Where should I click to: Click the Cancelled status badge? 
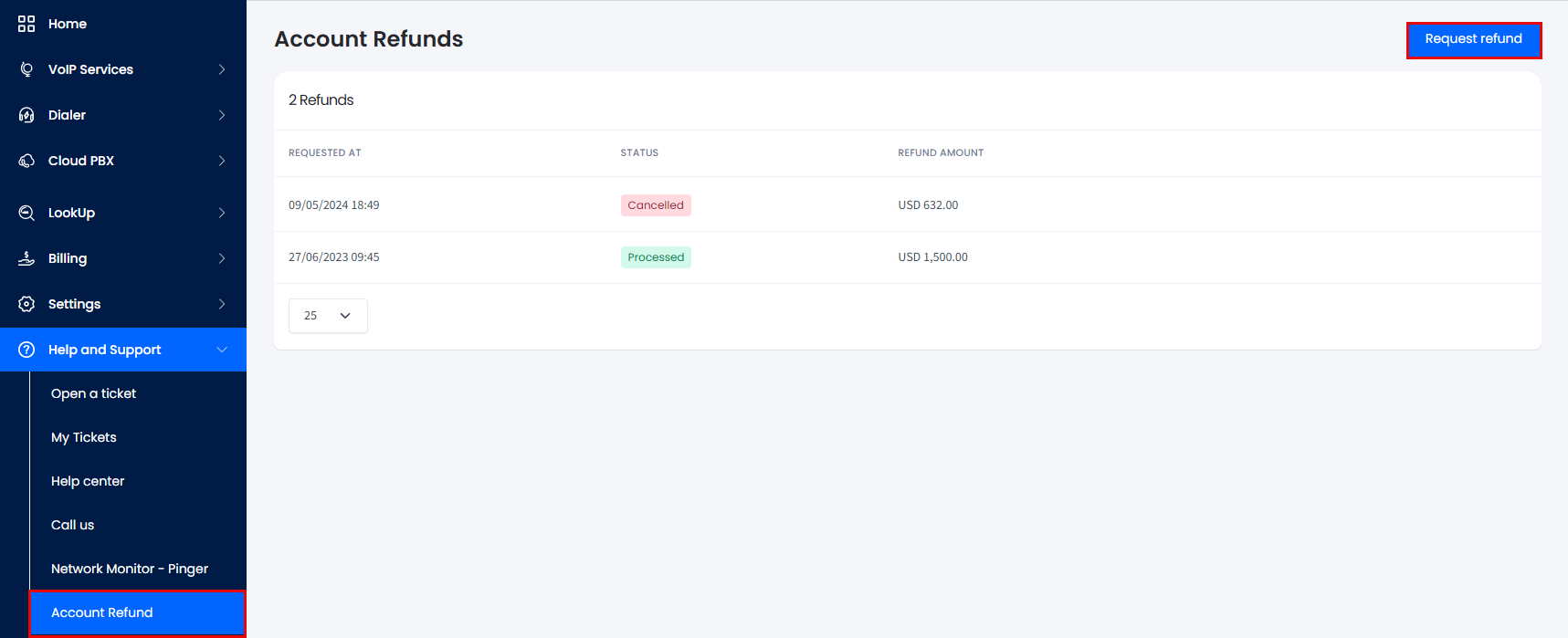656,205
